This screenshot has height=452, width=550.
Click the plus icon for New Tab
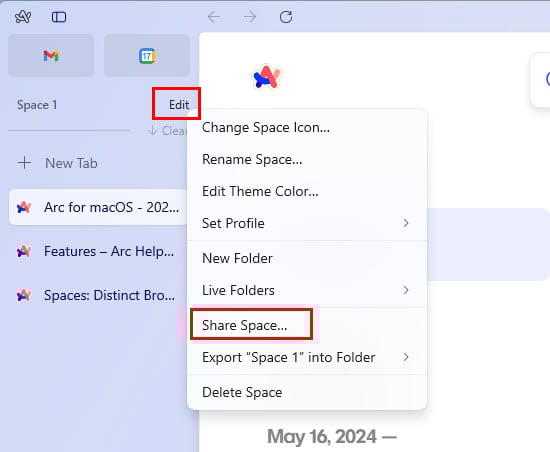pyautogui.click(x=24, y=163)
